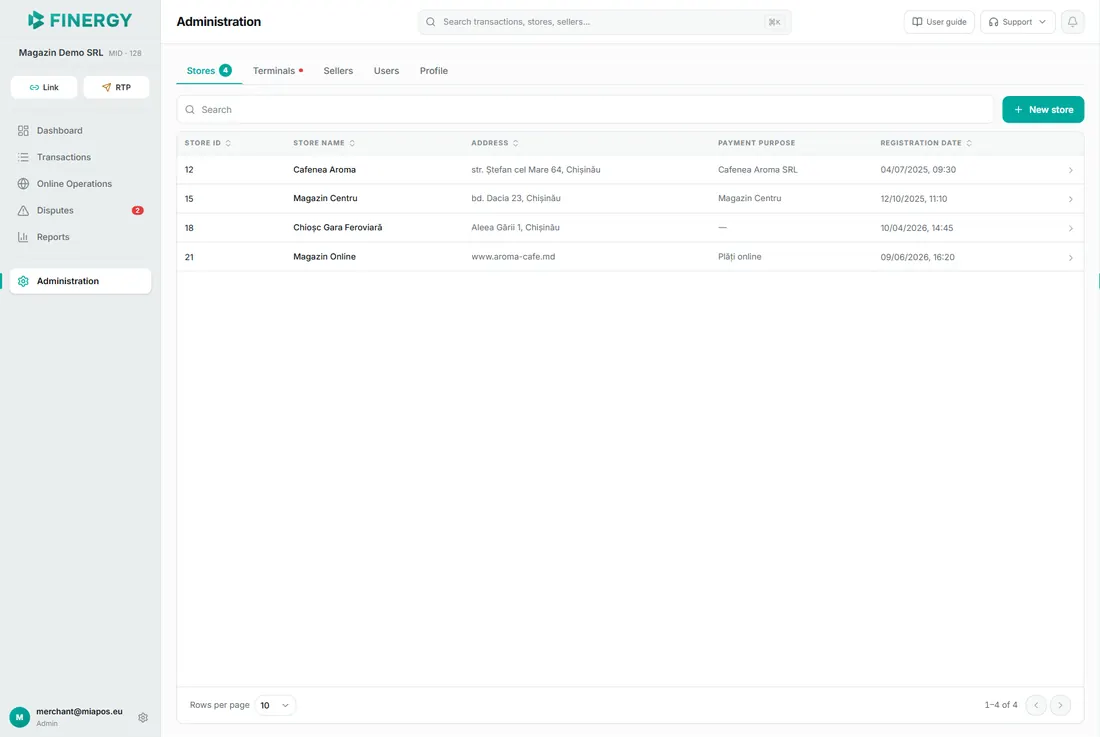Switch to the Profile tab
The height and width of the screenshot is (737, 1100).
point(434,71)
